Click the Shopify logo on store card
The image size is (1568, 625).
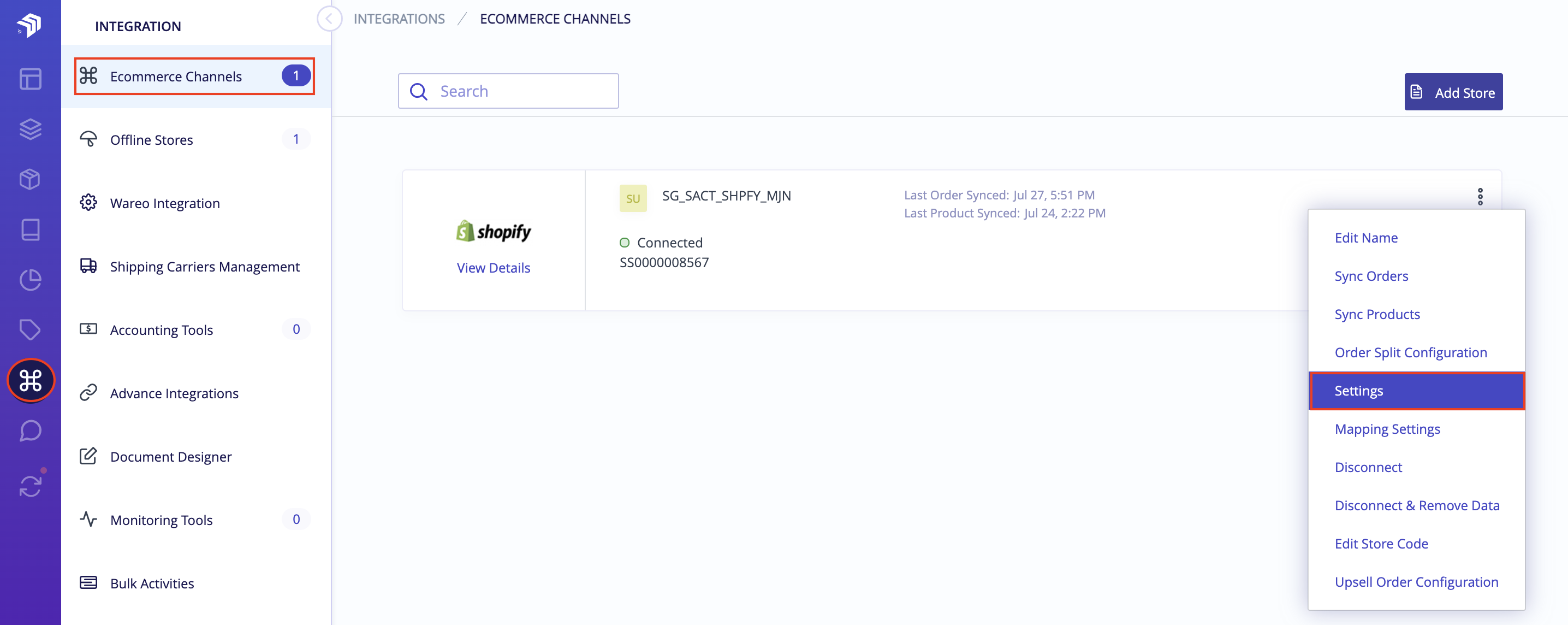(494, 232)
